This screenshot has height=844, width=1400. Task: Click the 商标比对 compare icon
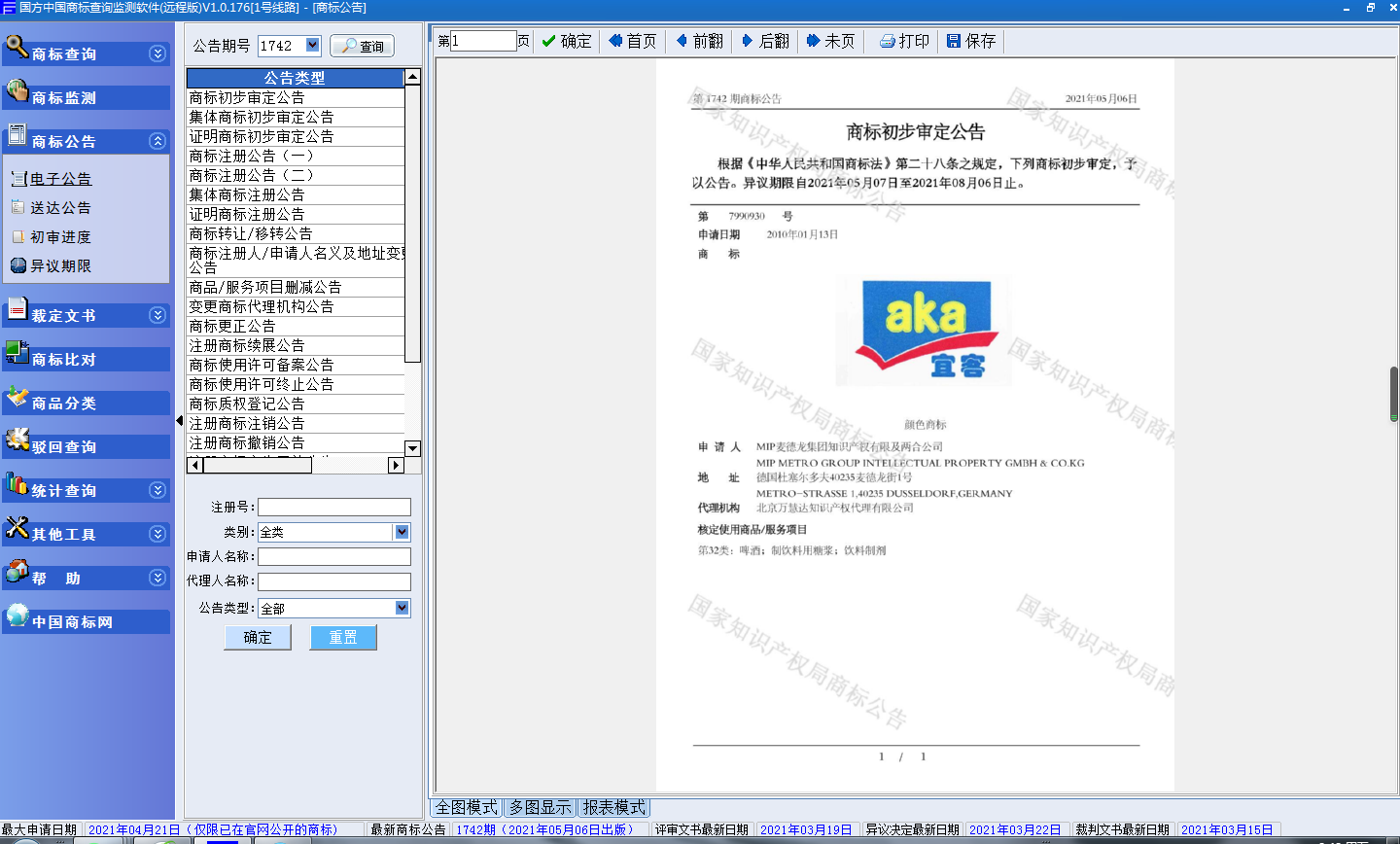click(x=17, y=352)
